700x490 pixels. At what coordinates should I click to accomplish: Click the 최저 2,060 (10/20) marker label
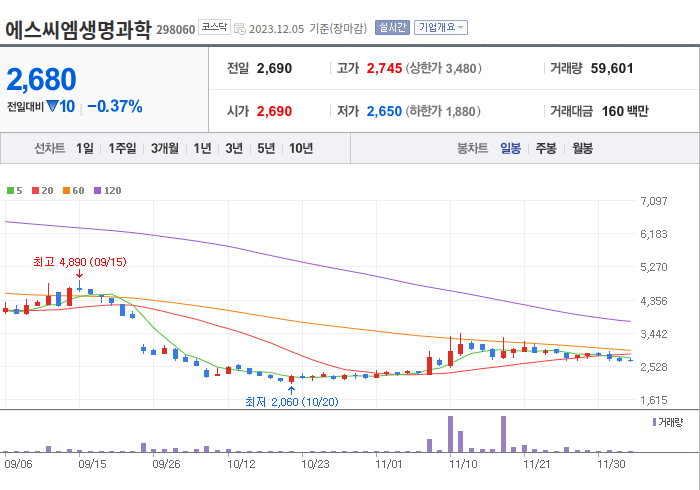point(292,402)
